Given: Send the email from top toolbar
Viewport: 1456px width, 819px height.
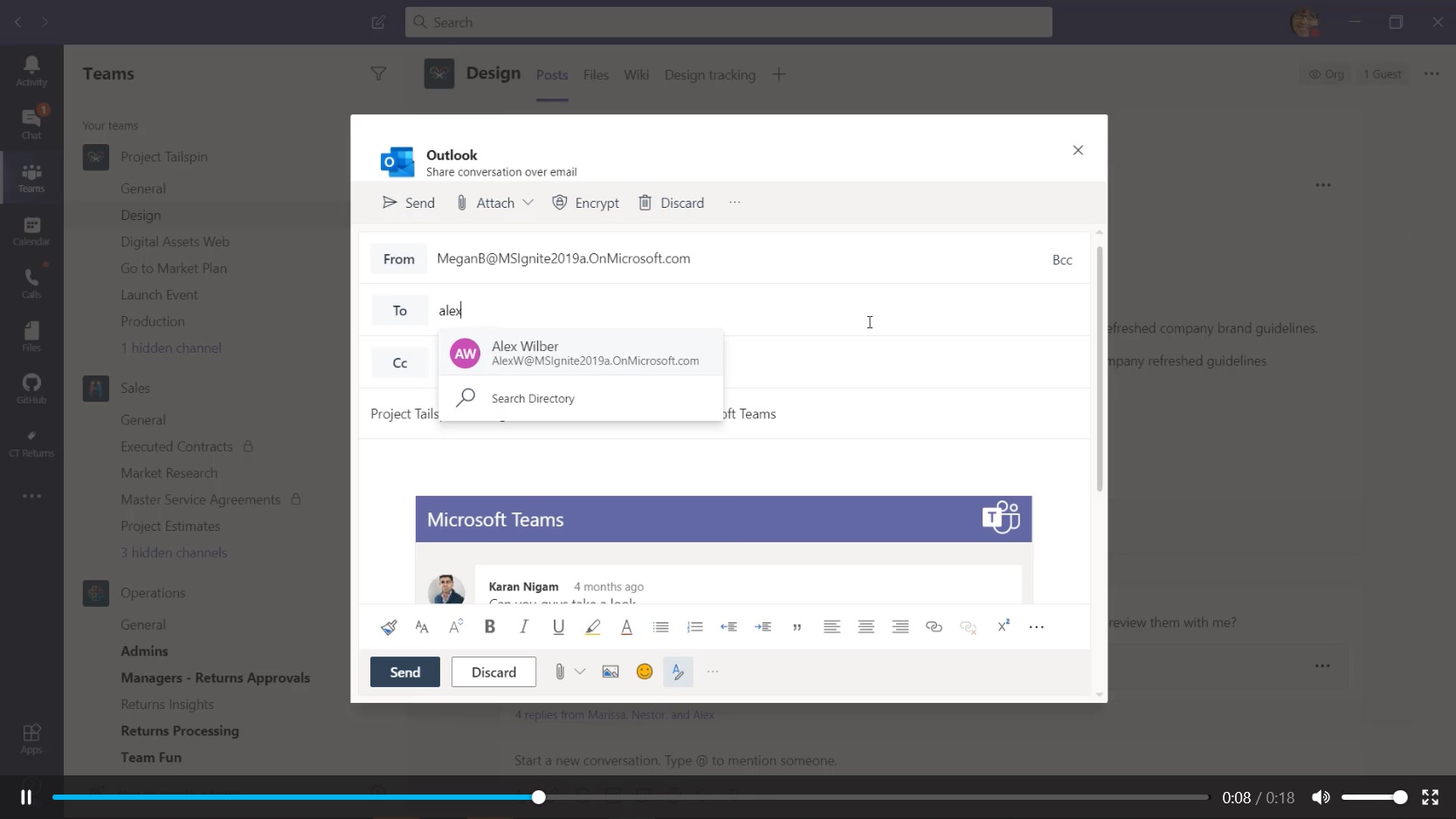Looking at the screenshot, I should [409, 203].
